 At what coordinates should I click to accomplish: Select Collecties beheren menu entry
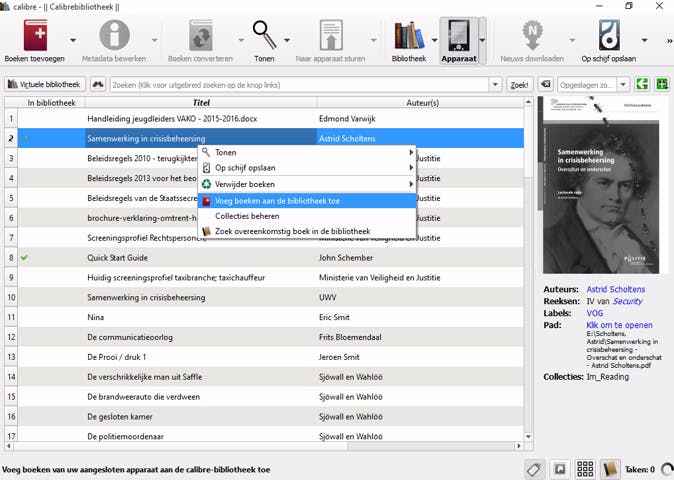pyautogui.click(x=307, y=216)
